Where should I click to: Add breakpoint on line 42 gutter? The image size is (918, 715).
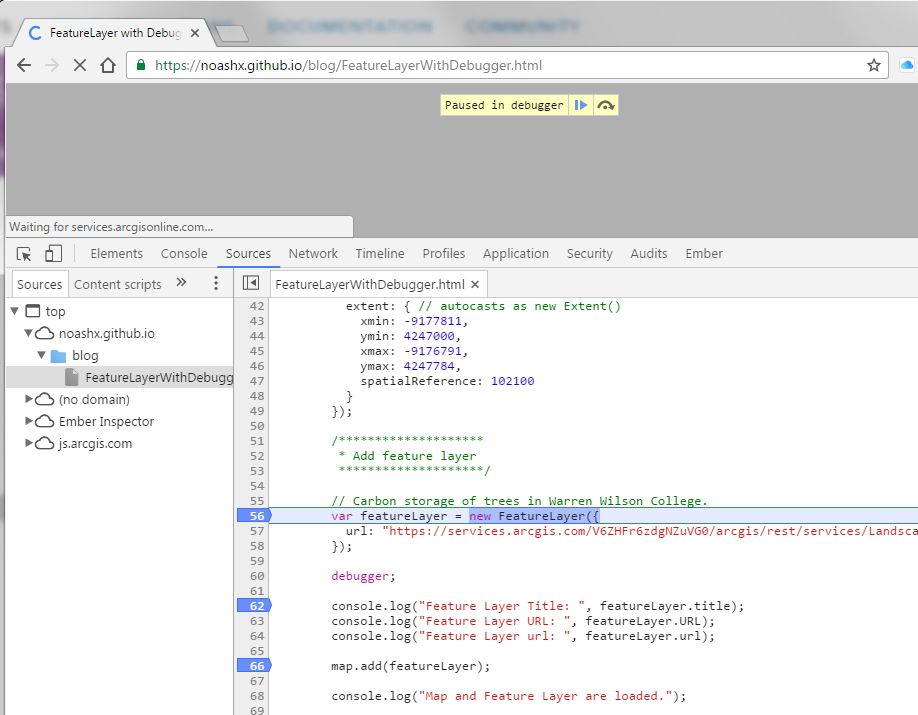[x=256, y=306]
